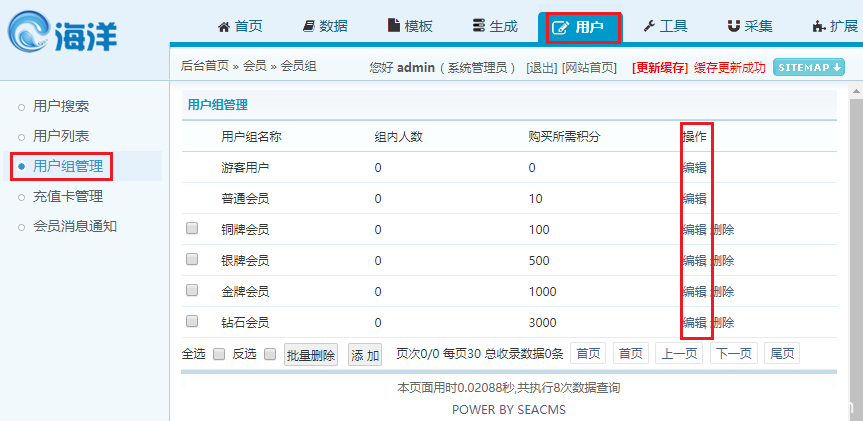Click 编辑 link for 钻石会员
This screenshot has height=421, width=863.
click(694, 322)
